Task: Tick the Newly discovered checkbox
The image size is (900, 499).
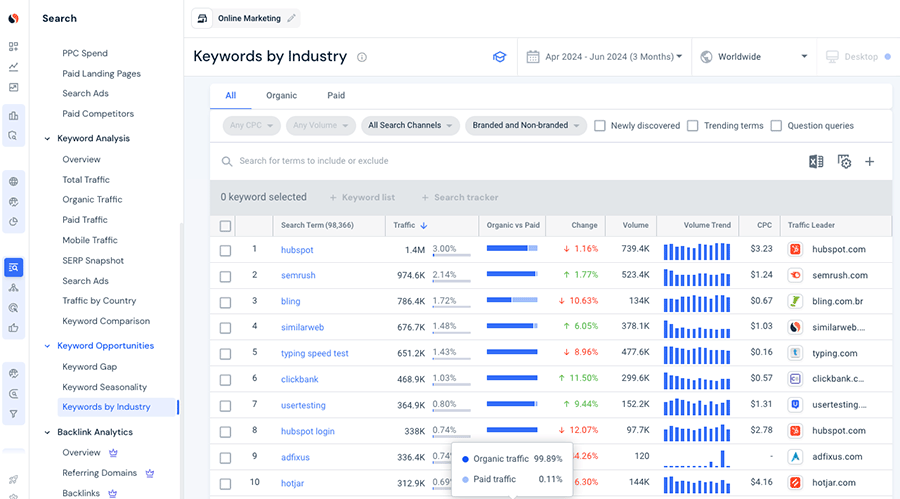Action: point(600,126)
